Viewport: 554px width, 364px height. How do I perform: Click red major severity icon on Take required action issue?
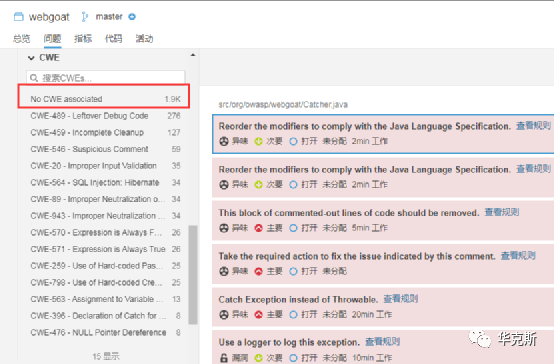coord(259,271)
